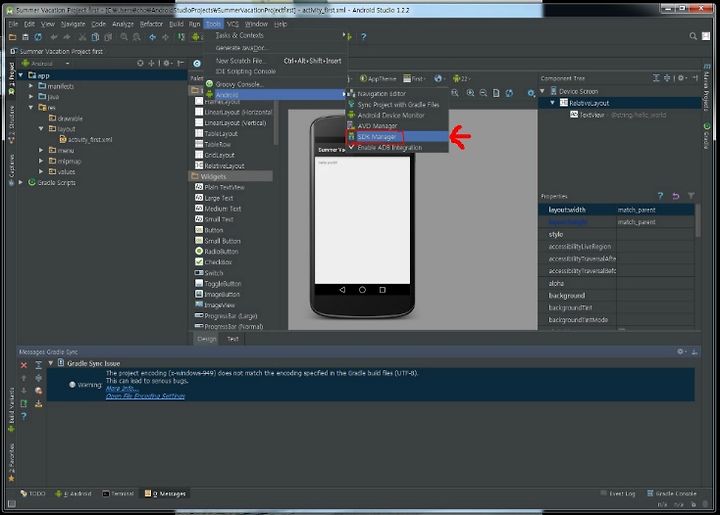Click the scroll-from-source icon in the Project panel
720x515 pixels.
pyautogui.click(x=140, y=63)
